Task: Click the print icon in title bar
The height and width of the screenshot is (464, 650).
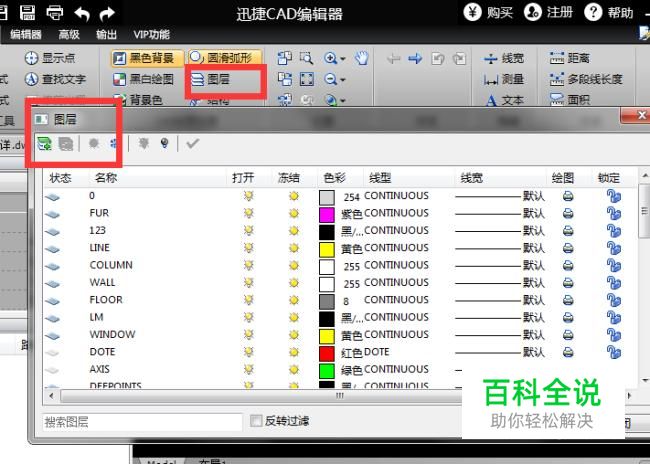Action: 55,13
